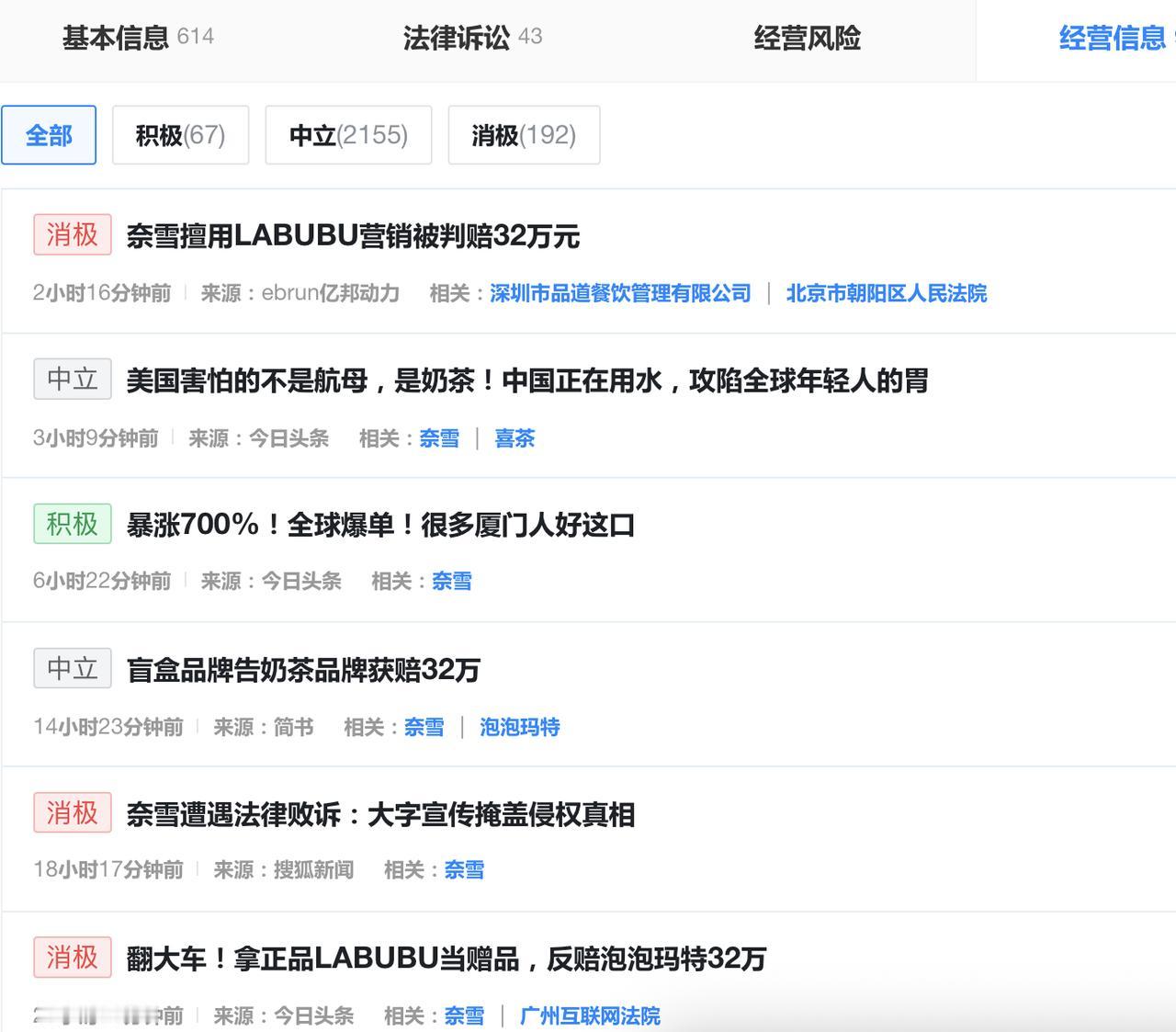Click 奈雪 link in 暴涨700% row
This screenshot has width=1176, height=1032.
pos(452,581)
